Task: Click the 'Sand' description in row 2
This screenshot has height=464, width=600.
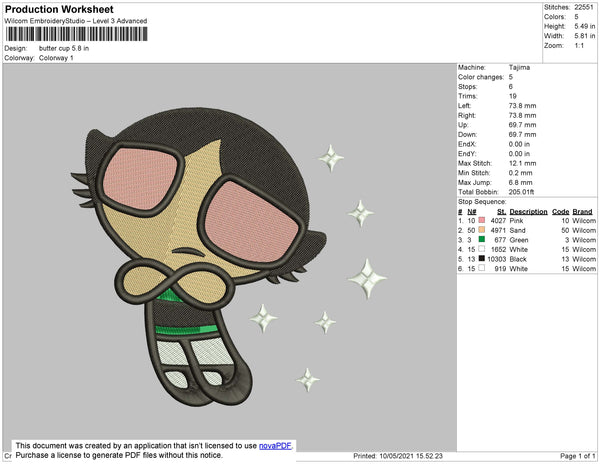Action: coord(517,230)
